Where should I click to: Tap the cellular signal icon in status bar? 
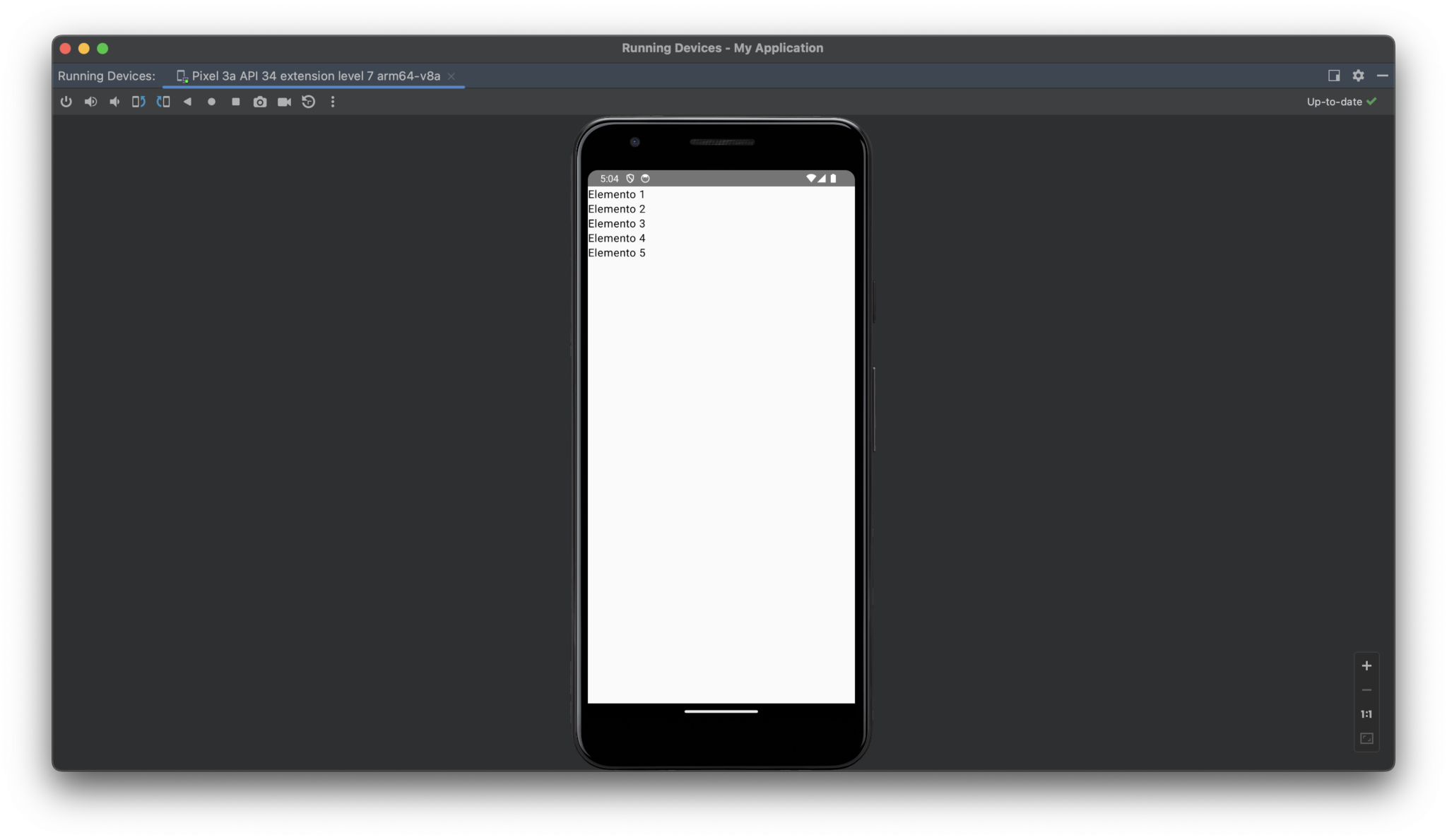pos(822,179)
